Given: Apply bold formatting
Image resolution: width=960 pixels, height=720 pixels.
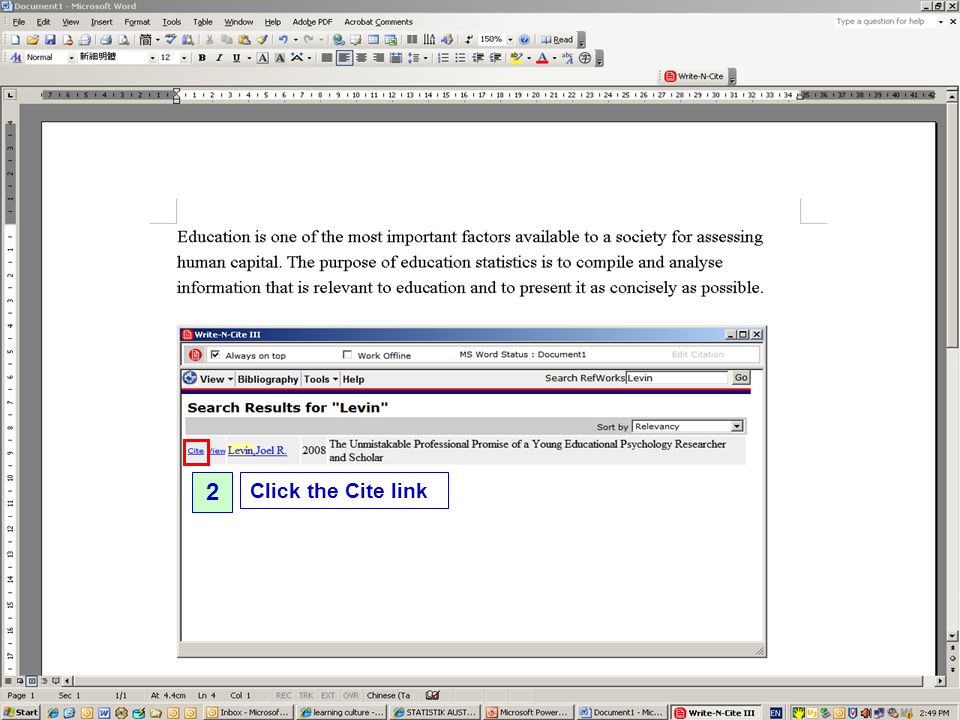Looking at the screenshot, I should (202, 58).
